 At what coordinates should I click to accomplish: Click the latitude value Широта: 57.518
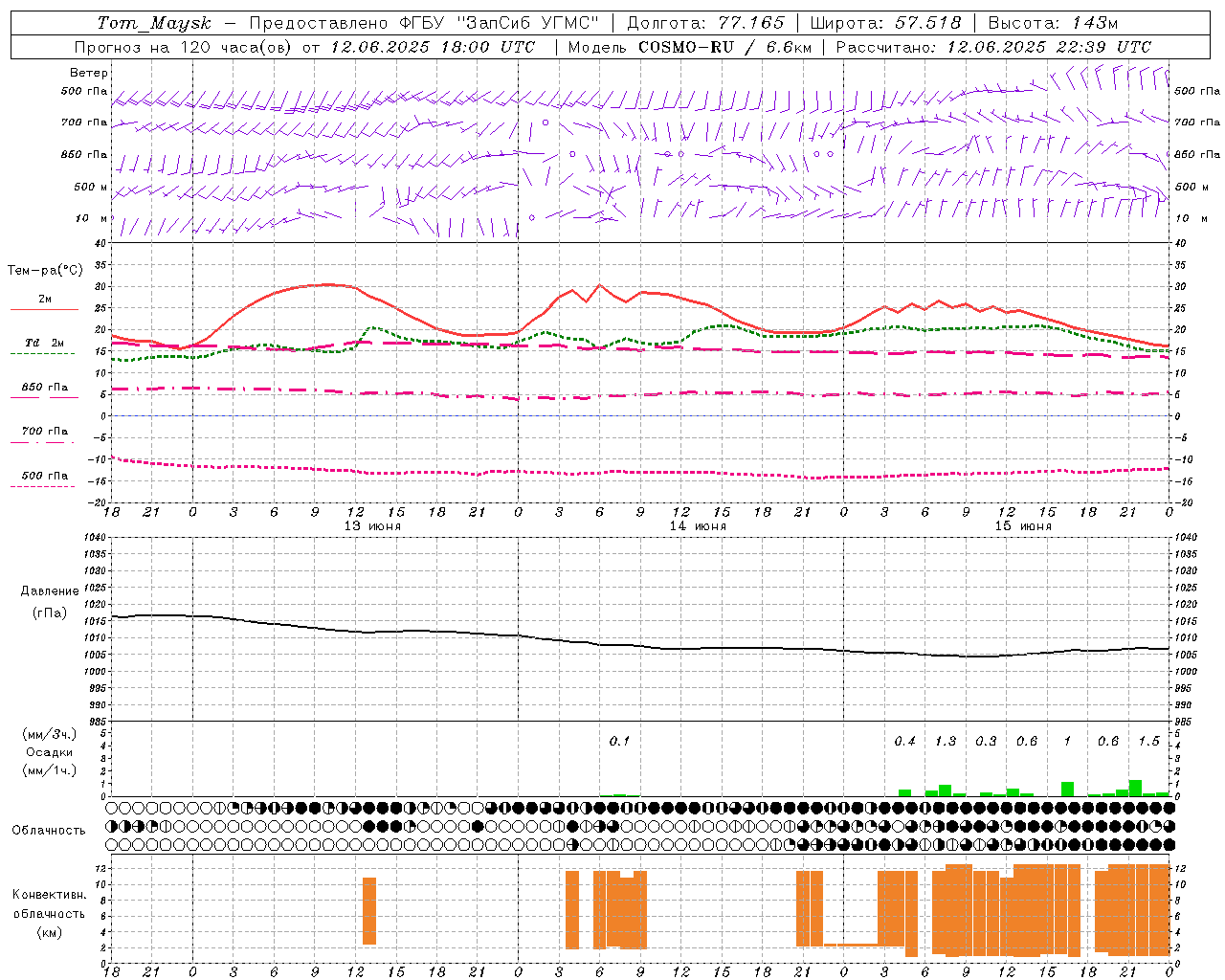(x=885, y=23)
